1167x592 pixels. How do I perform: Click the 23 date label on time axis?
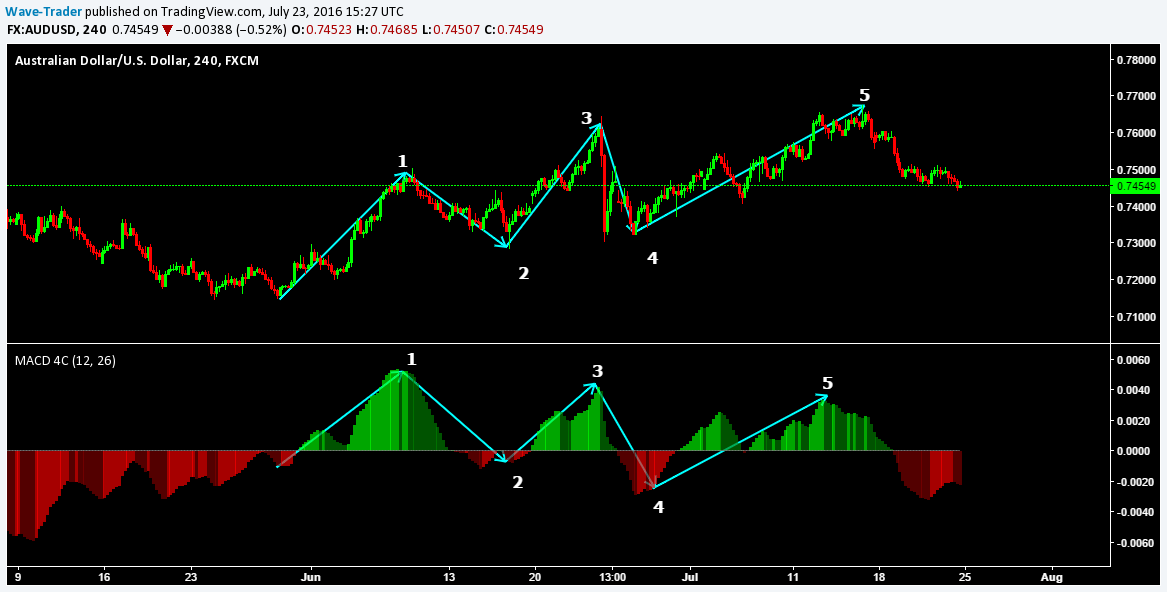click(x=191, y=577)
